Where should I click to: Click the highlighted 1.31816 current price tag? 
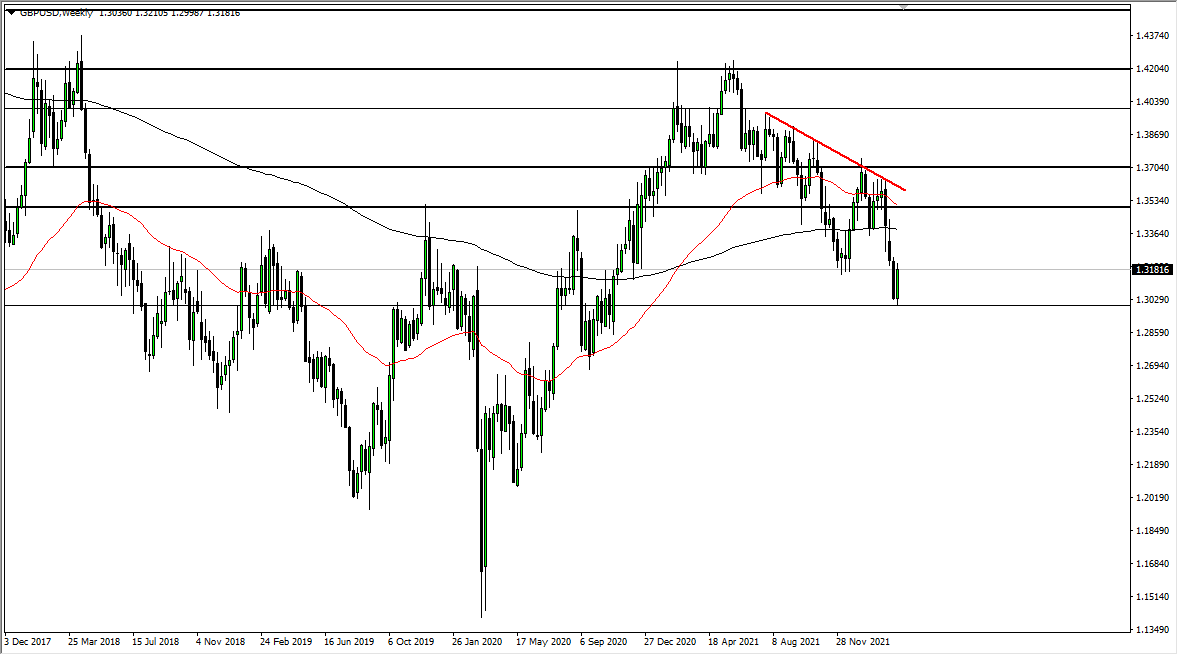(1150, 268)
